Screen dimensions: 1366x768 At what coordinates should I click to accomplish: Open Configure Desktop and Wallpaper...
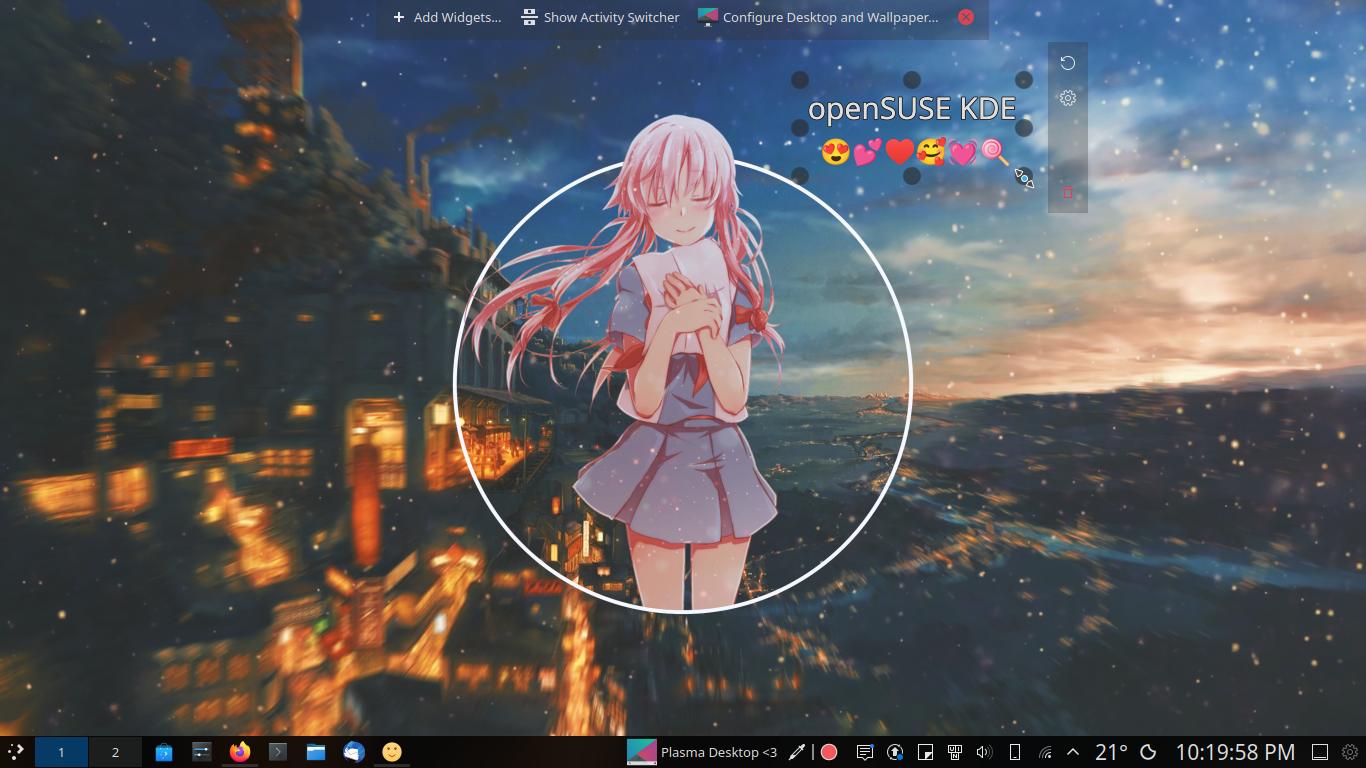[x=818, y=17]
